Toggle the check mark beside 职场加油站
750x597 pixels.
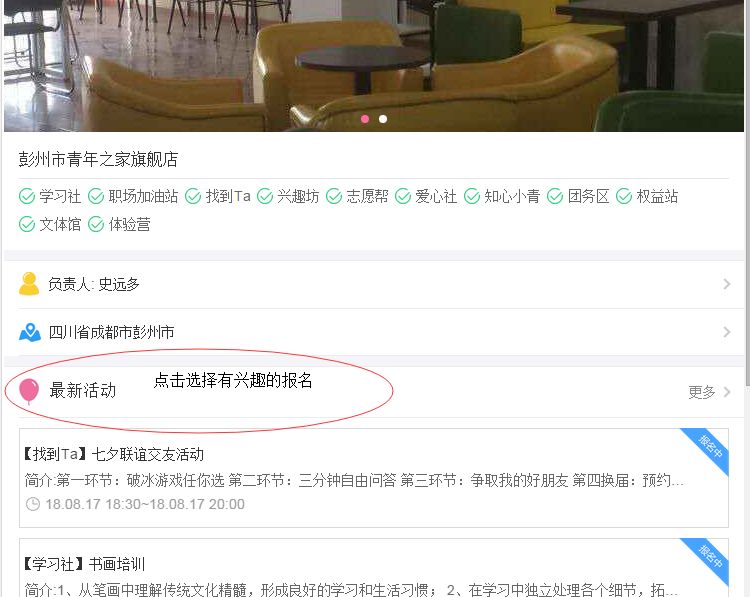click(96, 196)
